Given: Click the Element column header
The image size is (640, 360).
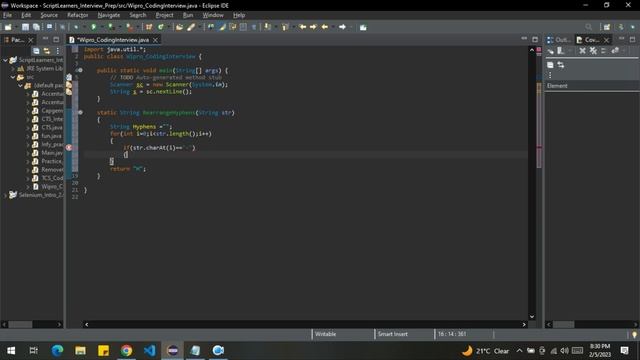Looking at the screenshot, I should [x=592, y=86].
